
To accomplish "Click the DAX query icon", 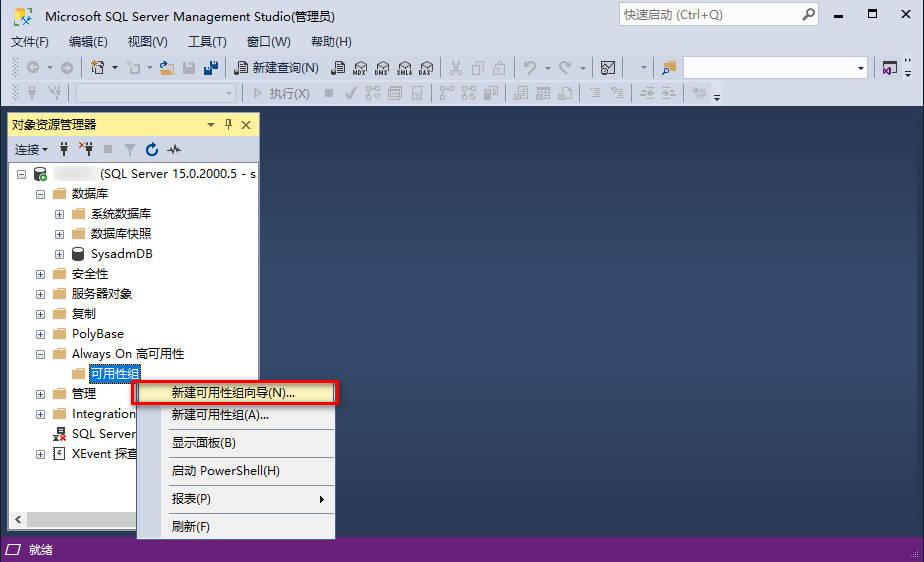I will click(426, 68).
